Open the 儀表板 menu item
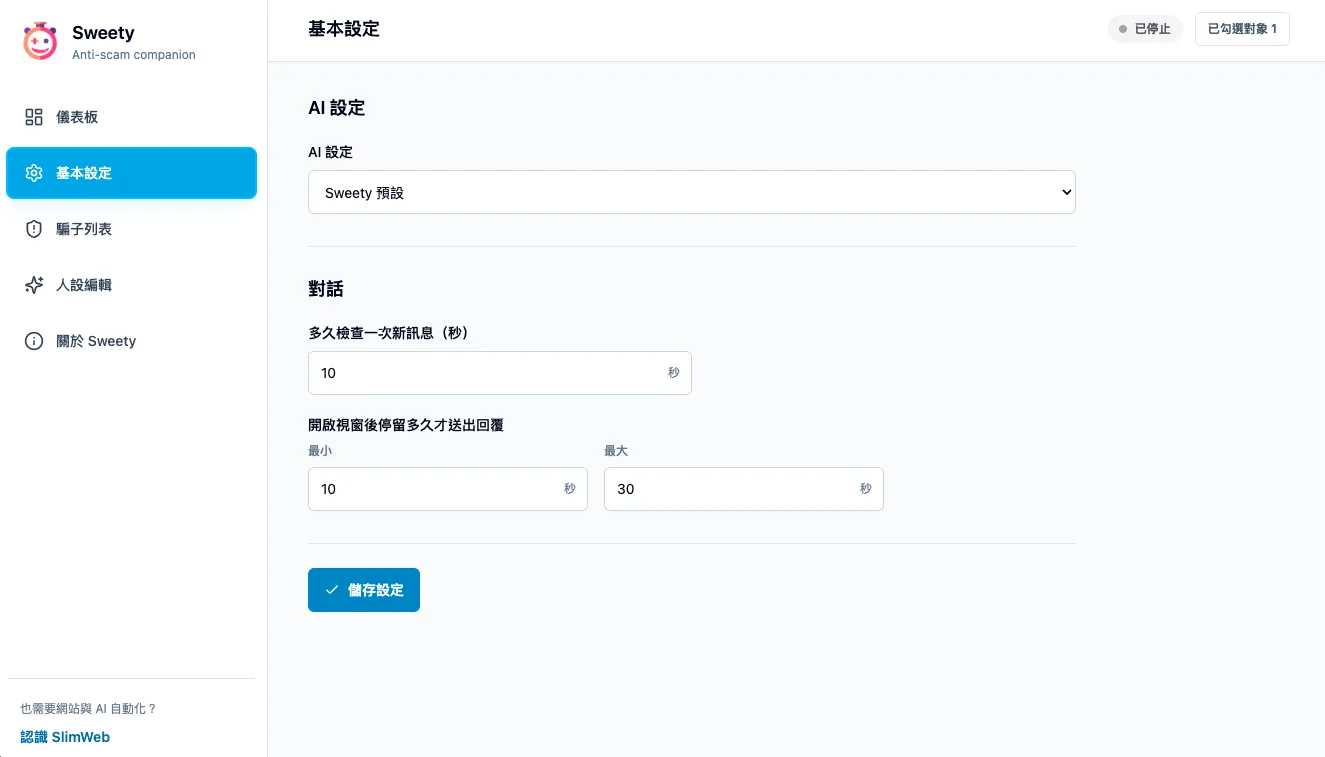The image size is (1325, 757). [132, 117]
